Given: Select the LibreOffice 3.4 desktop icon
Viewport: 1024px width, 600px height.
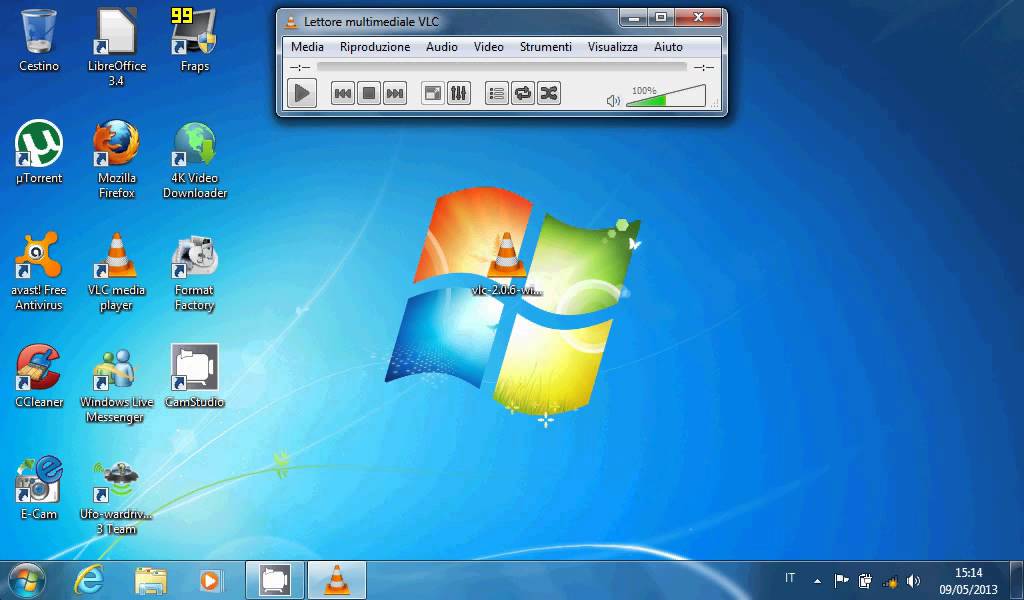Looking at the screenshot, I should [116, 47].
